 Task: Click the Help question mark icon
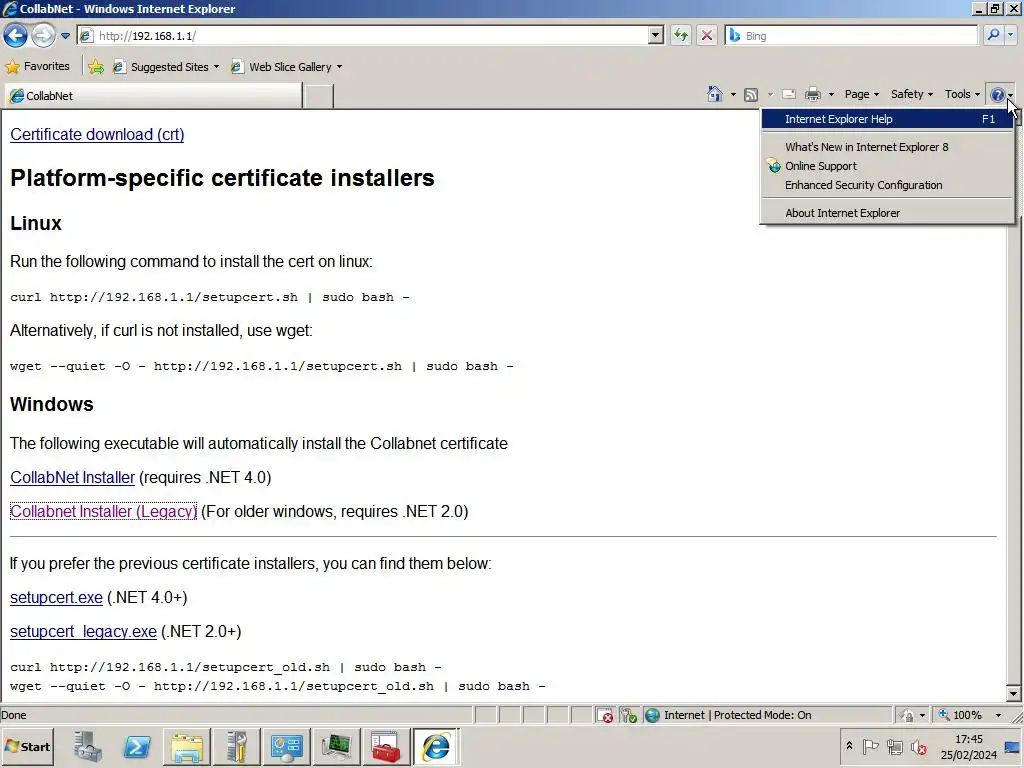coord(997,95)
